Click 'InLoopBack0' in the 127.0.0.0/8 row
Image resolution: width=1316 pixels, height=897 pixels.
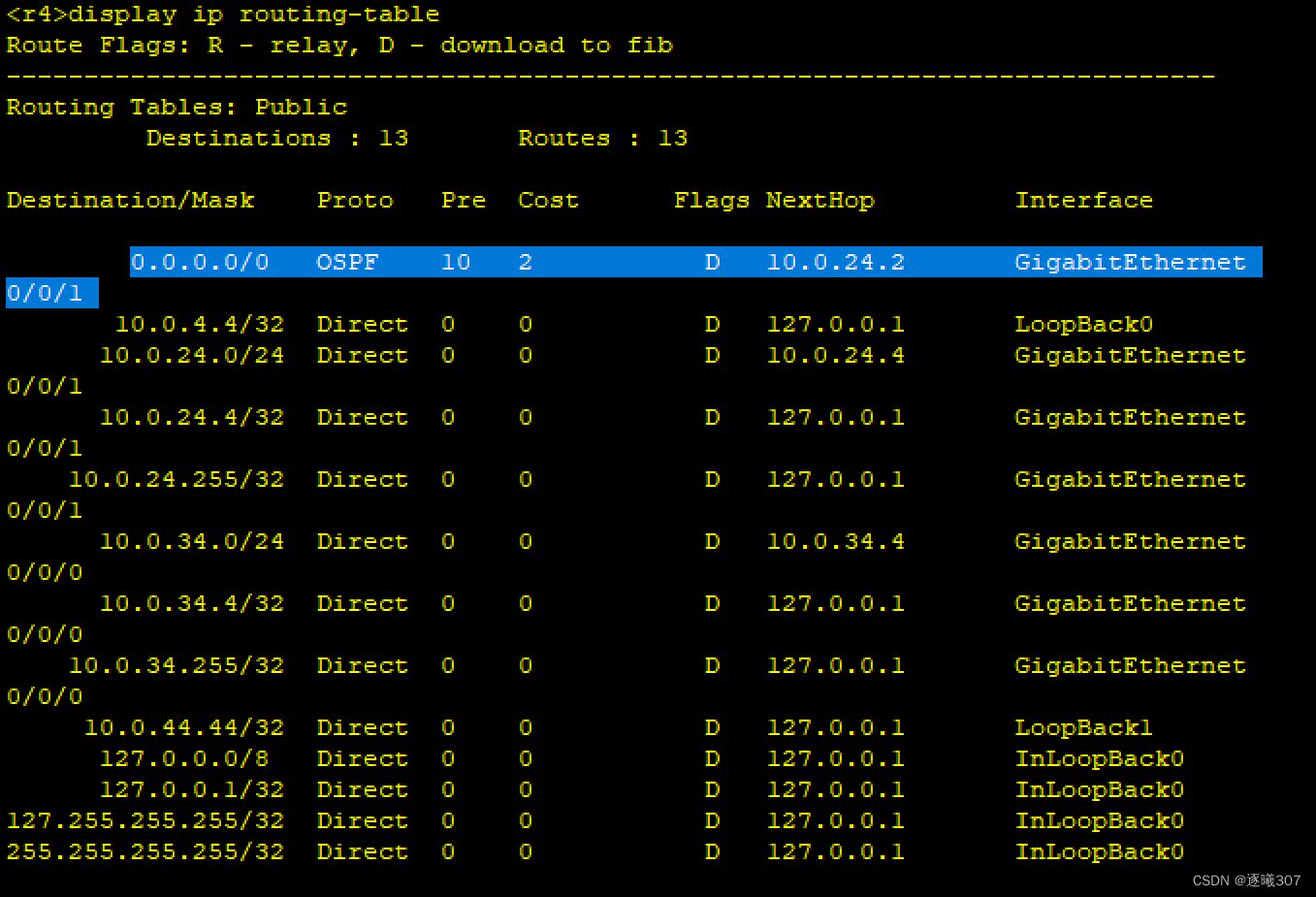tap(1100, 759)
